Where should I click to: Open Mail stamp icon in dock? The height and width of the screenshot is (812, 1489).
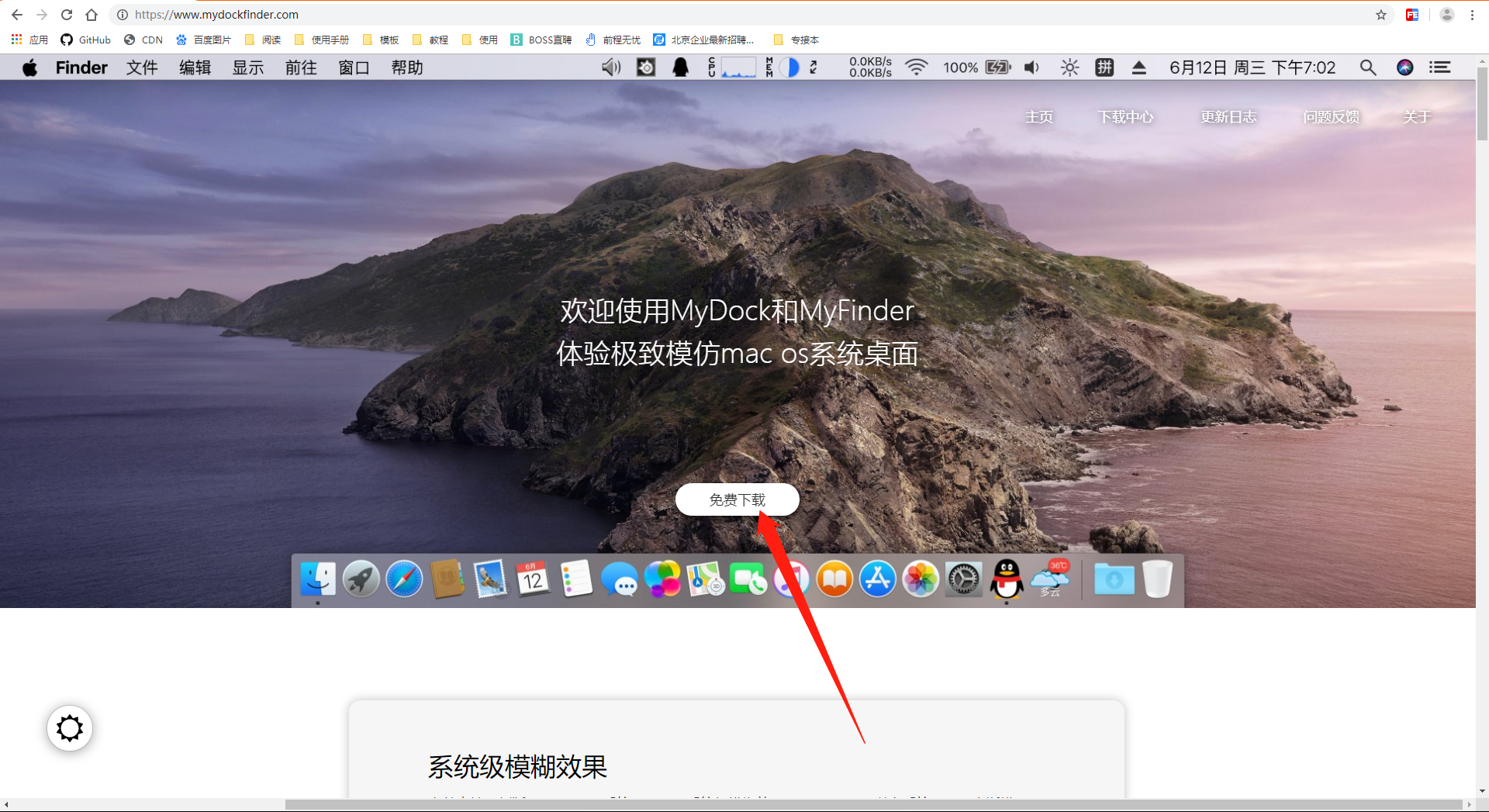pos(490,579)
